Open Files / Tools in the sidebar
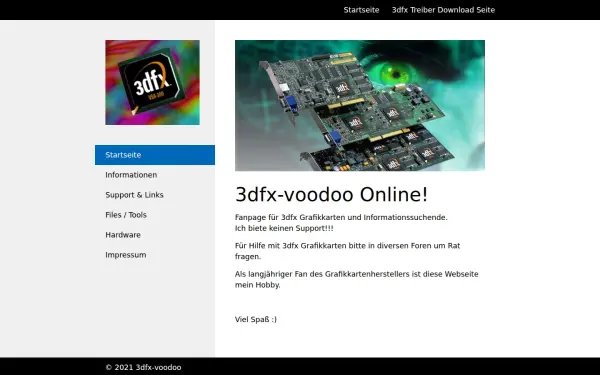Screen dimensions: 600x375 pyautogui.click(x=126, y=215)
